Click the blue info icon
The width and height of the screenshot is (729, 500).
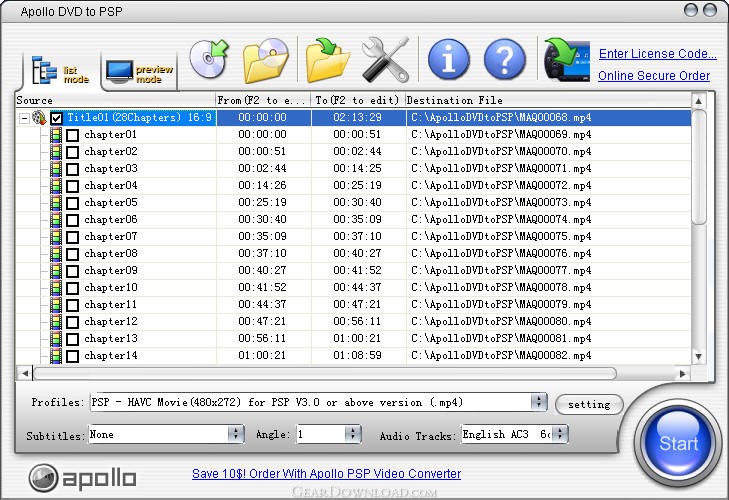[x=449, y=60]
